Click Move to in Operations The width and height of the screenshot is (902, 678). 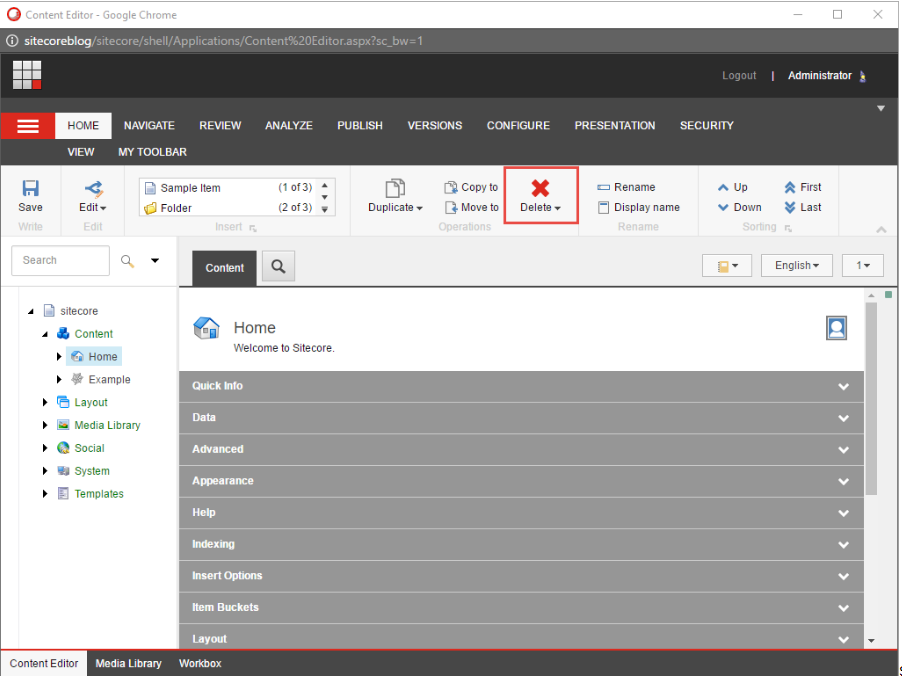[472, 208]
